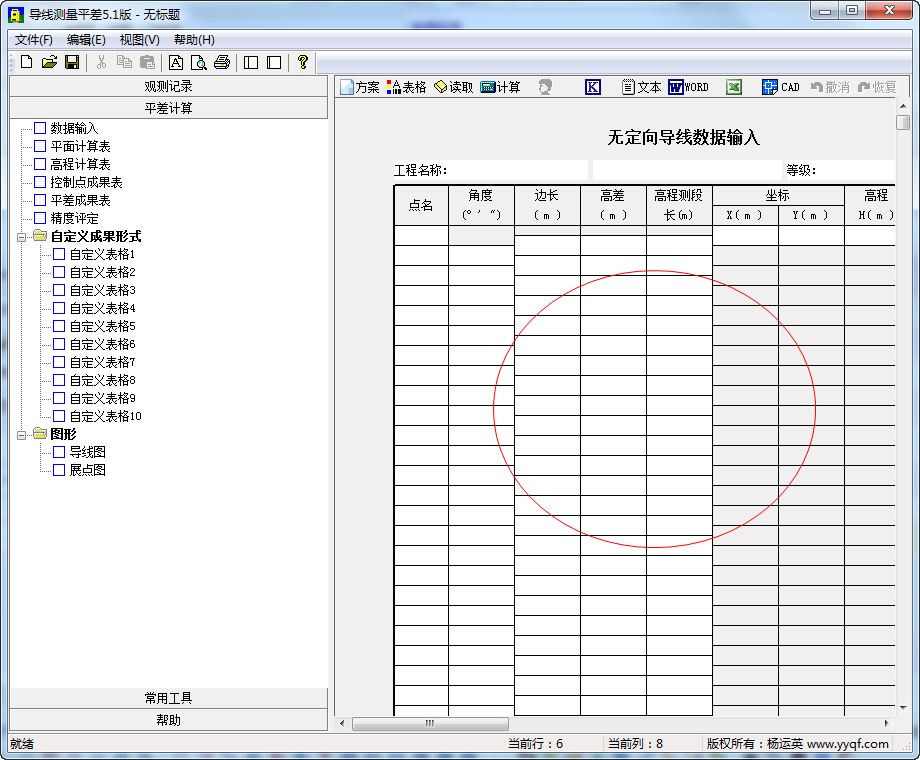Image resolution: width=920 pixels, height=760 pixels.
Task: Run the 计算 (calculate) toolbar icon
Action: coord(499,87)
